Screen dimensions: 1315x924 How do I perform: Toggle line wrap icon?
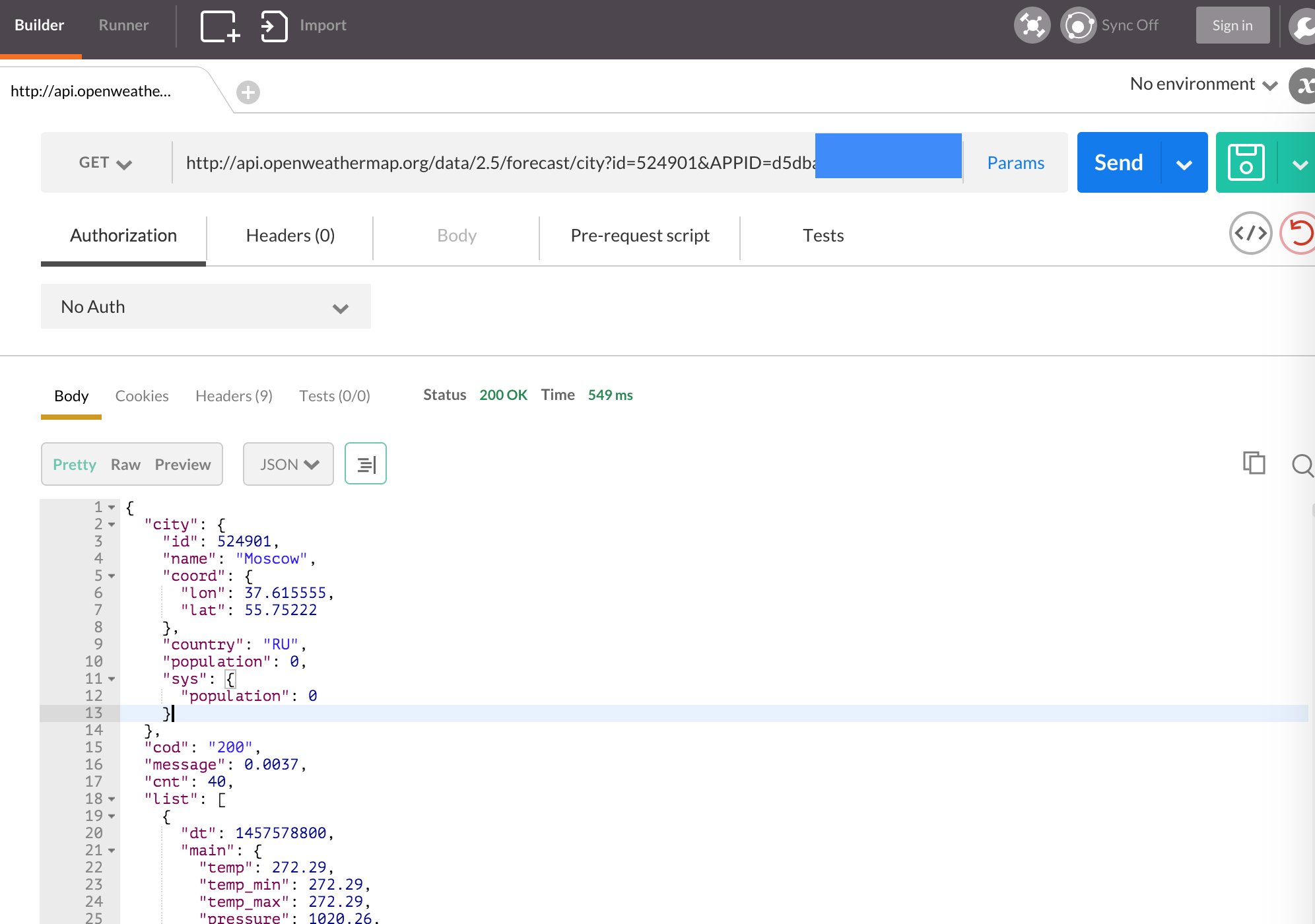click(366, 464)
